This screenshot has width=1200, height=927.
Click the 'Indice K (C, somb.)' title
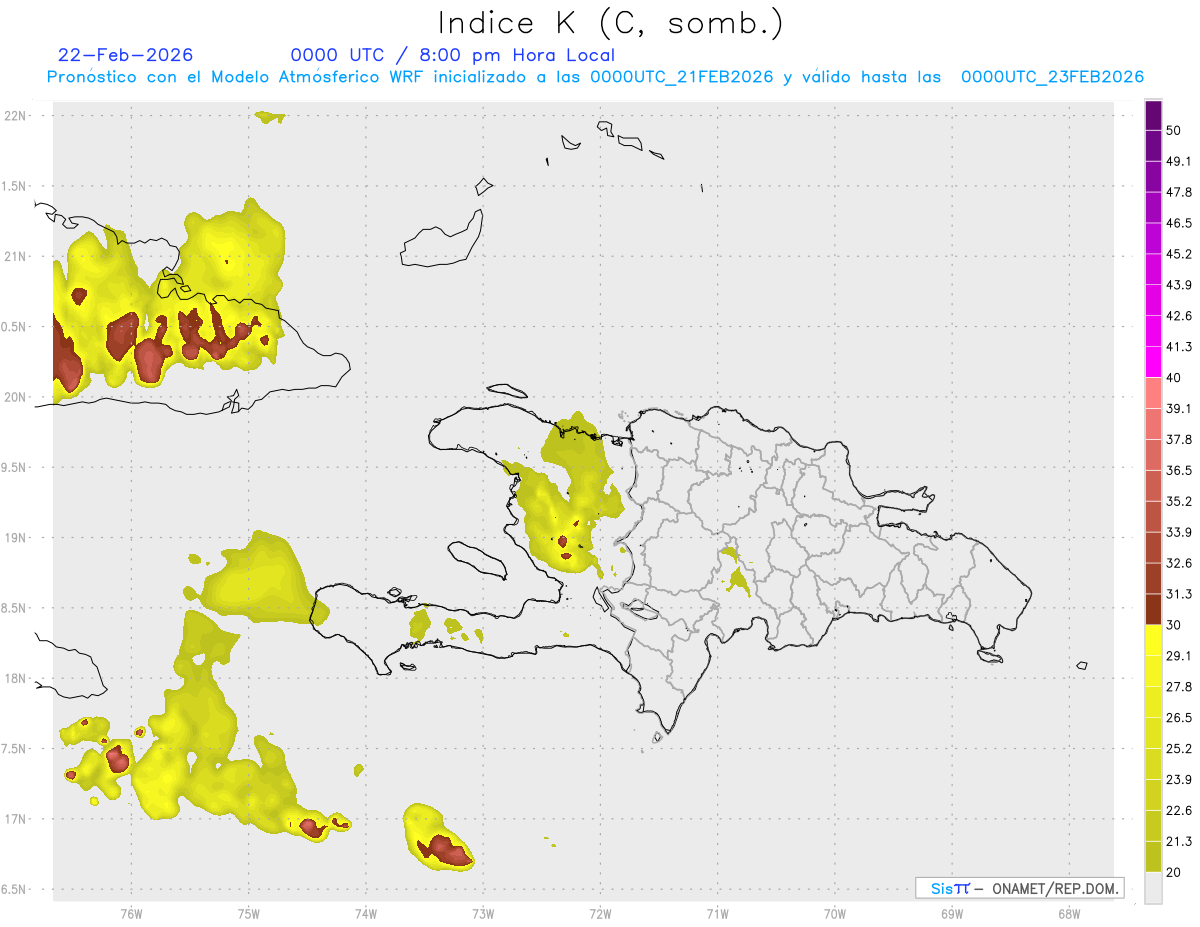click(x=610, y=24)
